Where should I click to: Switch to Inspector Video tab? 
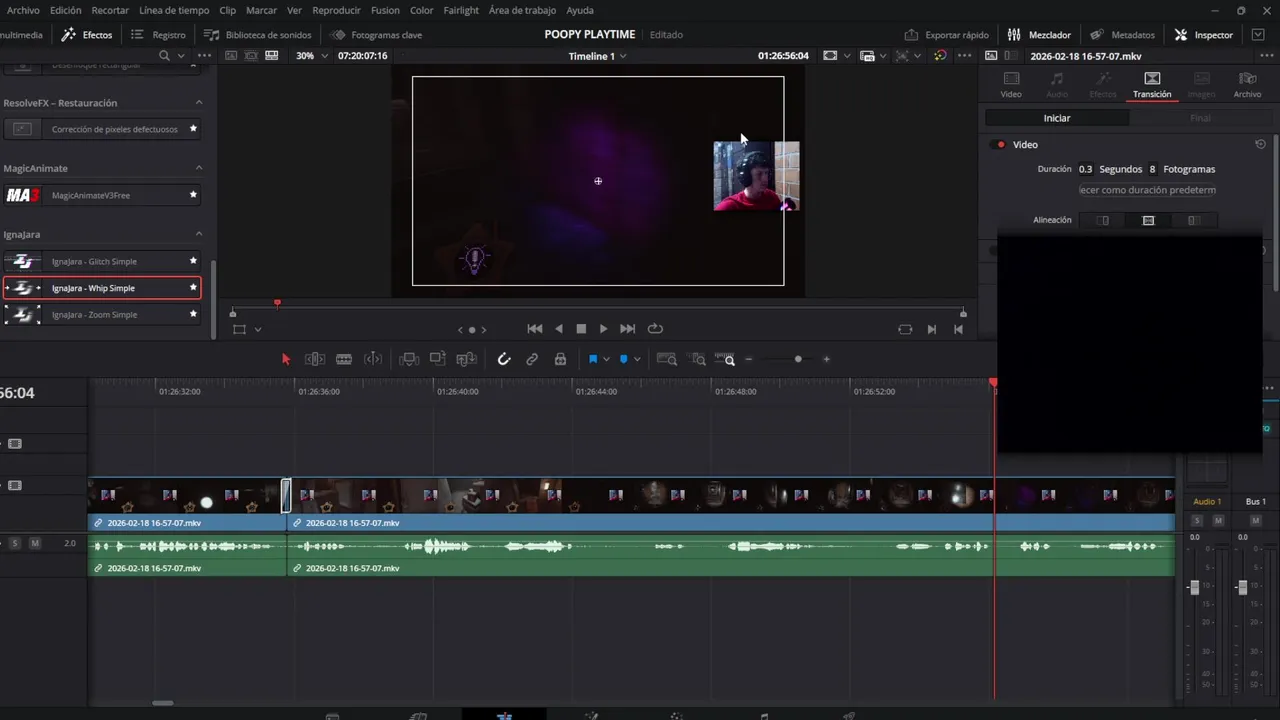[x=1011, y=85]
